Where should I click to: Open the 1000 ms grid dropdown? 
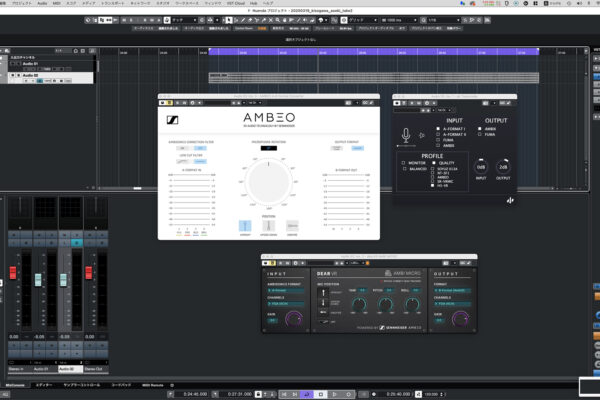click(x=400, y=20)
